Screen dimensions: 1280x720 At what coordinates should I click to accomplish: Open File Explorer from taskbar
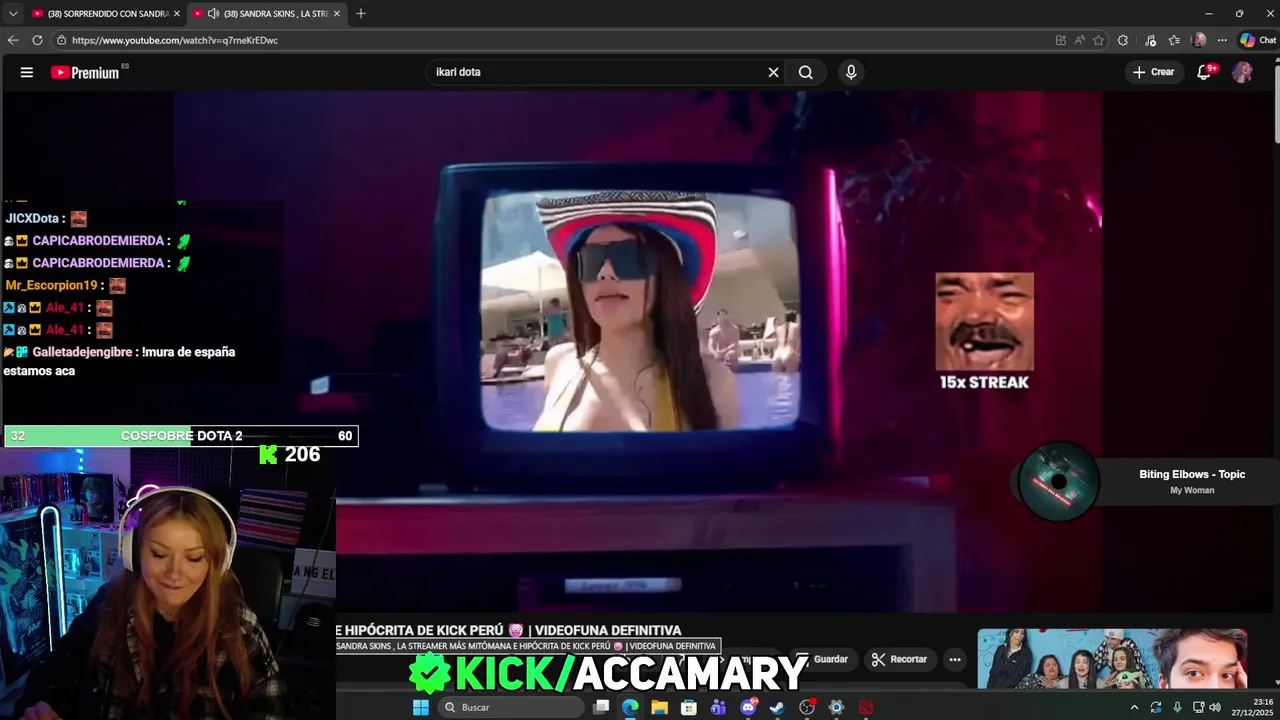(x=659, y=707)
